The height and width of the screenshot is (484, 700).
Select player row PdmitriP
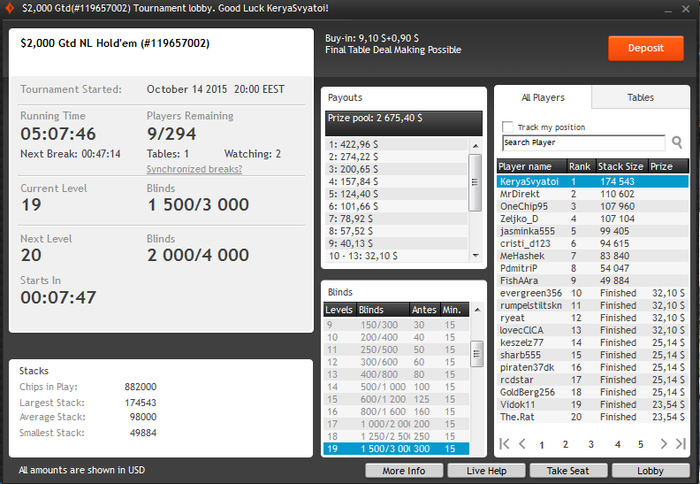[592, 268]
